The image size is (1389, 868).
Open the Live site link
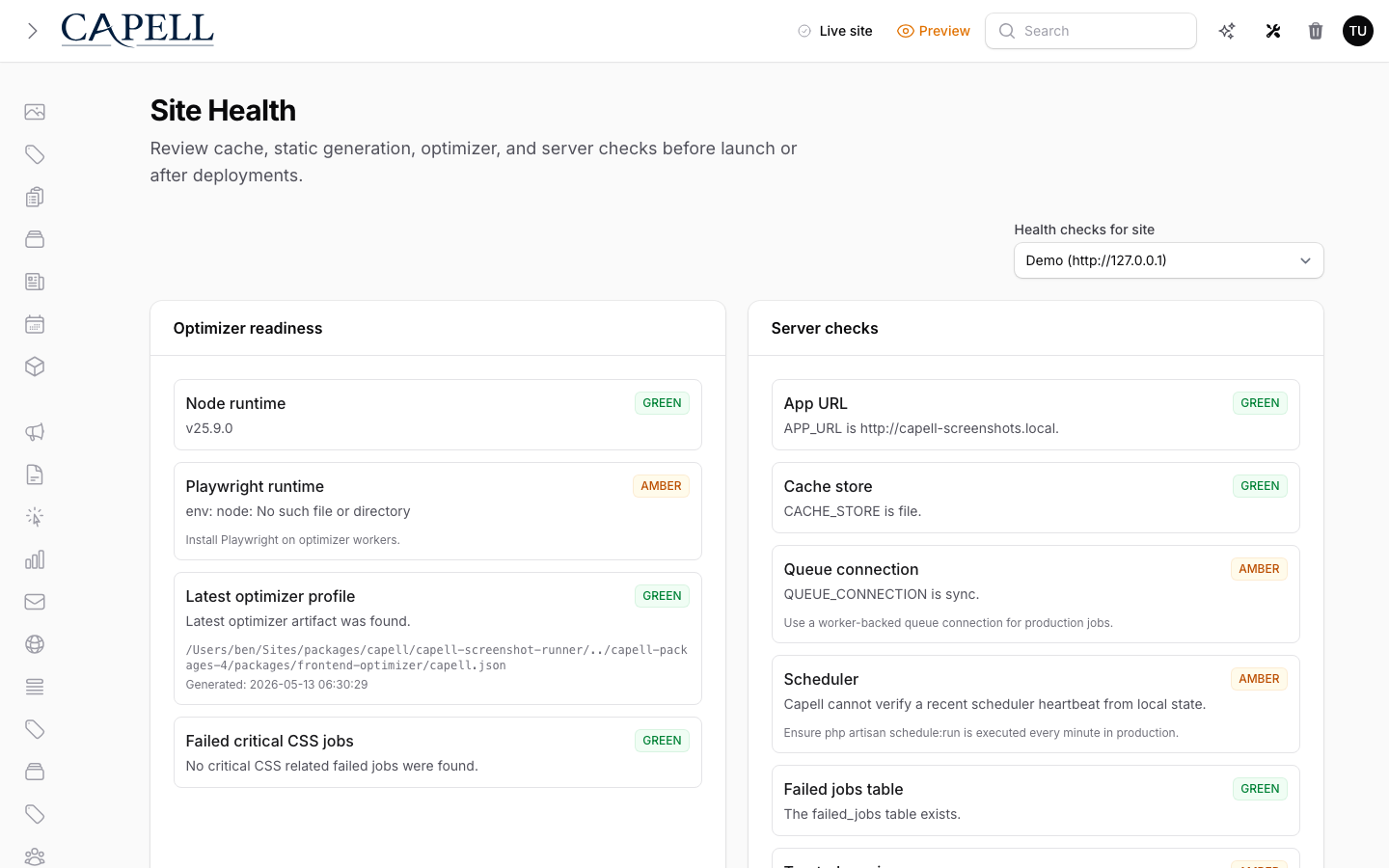(x=834, y=31)
